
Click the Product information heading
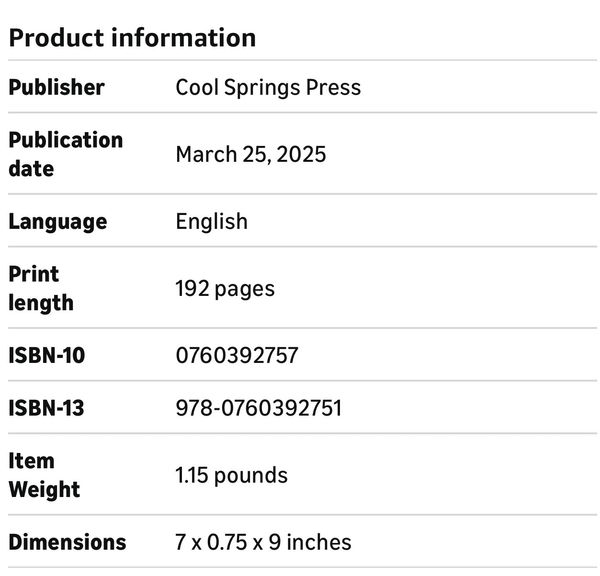pyautogui.click(x=132, y=38)
